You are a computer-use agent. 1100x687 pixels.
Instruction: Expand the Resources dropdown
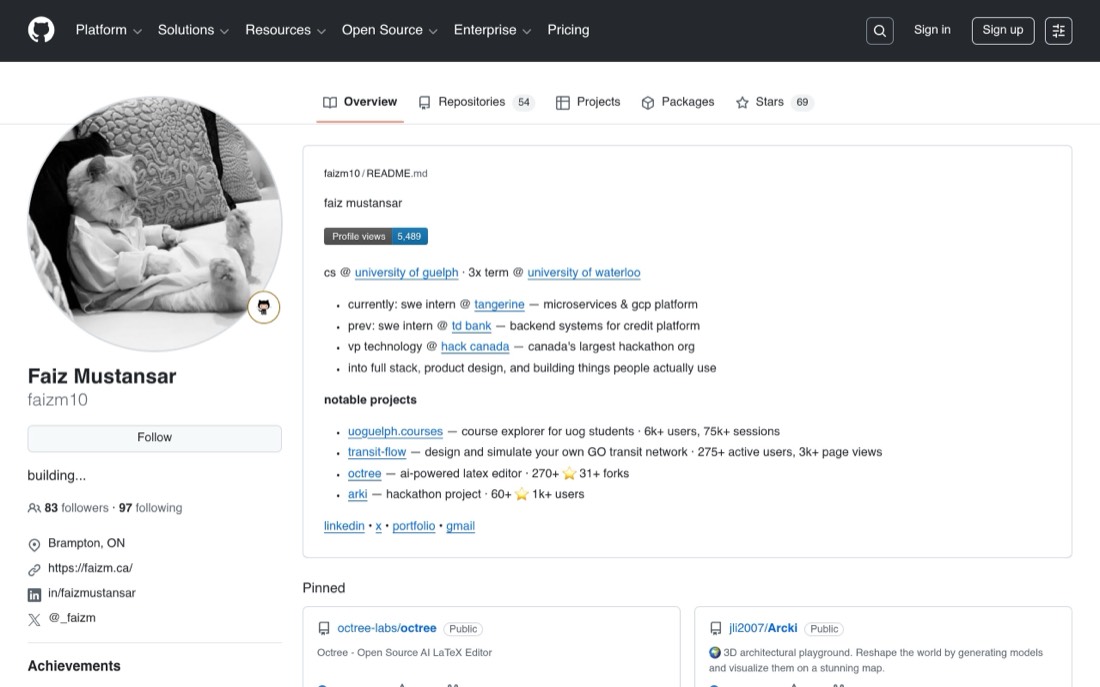[x=286, y=30]
